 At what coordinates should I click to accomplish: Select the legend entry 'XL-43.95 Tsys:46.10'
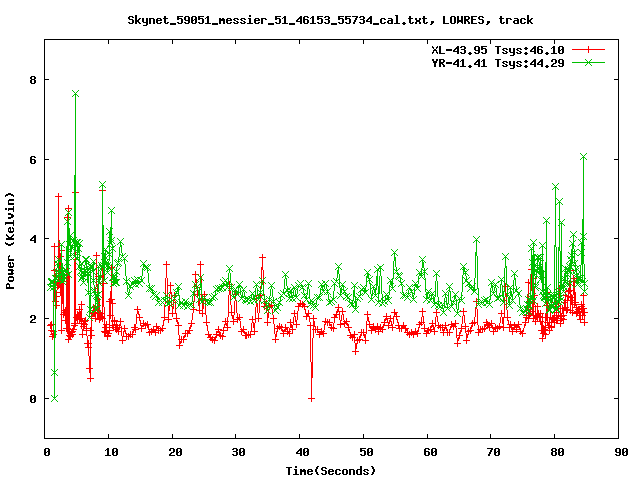tap(498, 50)
